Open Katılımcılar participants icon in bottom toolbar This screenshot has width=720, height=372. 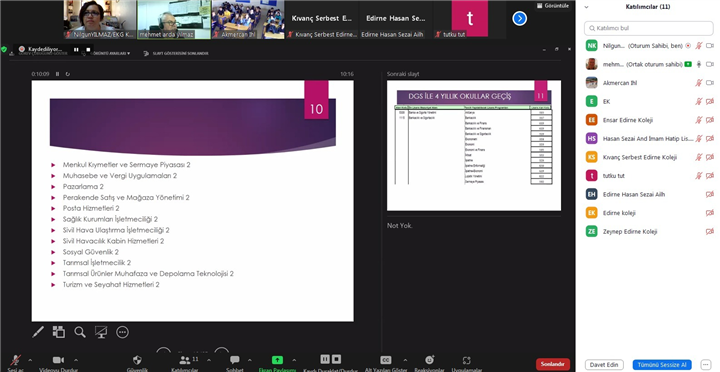[185, 360]
